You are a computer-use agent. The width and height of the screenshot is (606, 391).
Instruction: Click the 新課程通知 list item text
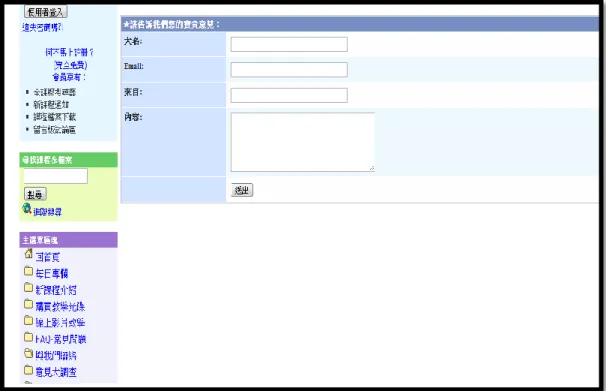click(51, 105)
